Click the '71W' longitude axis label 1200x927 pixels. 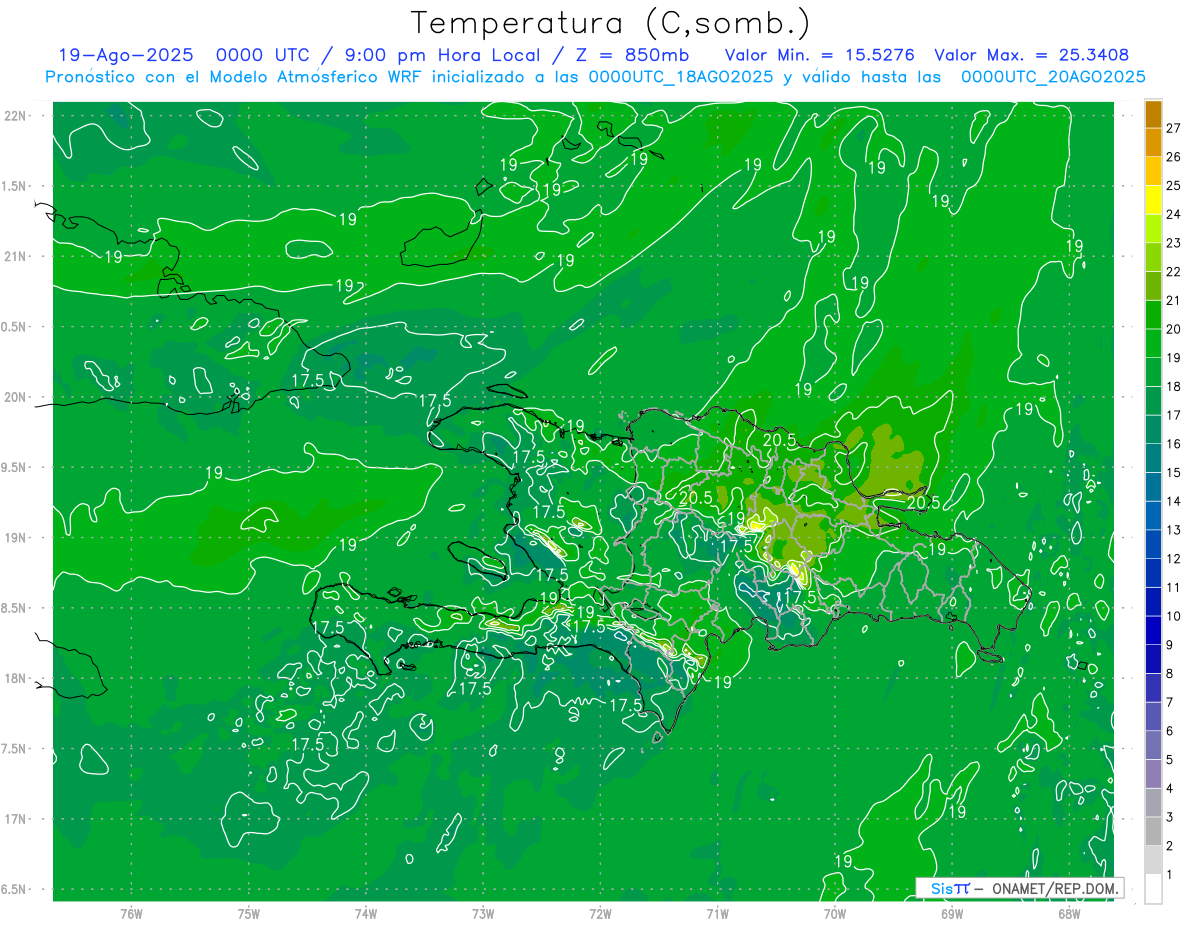tap(717, 914)
